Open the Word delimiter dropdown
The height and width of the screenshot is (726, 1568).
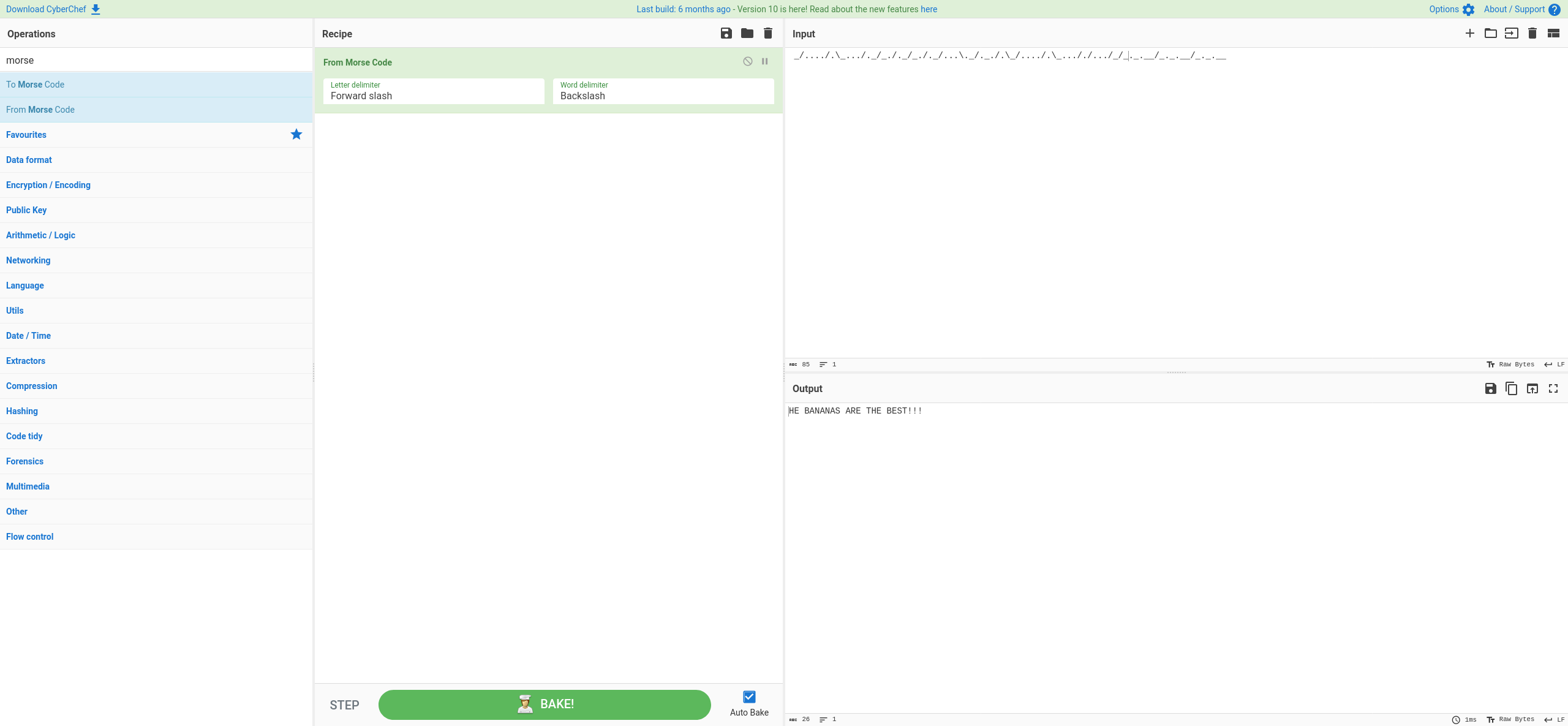click(663, 91)
